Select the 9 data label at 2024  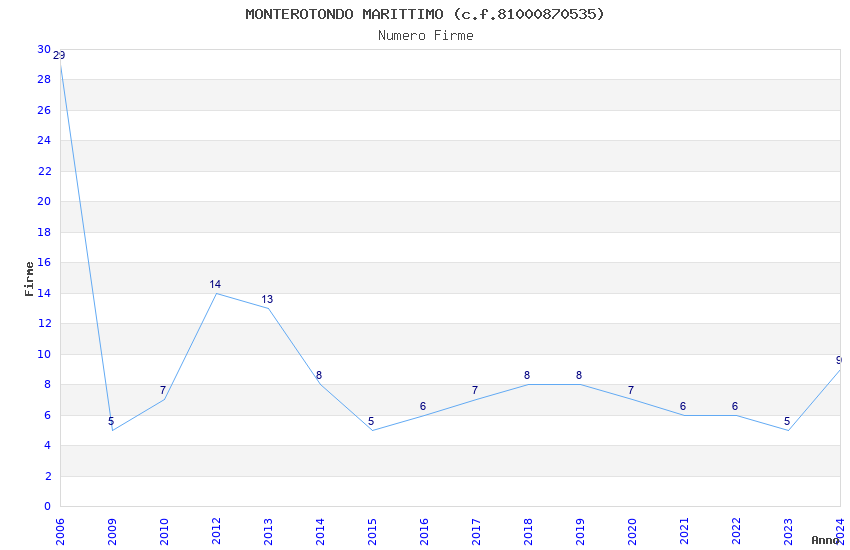click(x=839, y=360)
